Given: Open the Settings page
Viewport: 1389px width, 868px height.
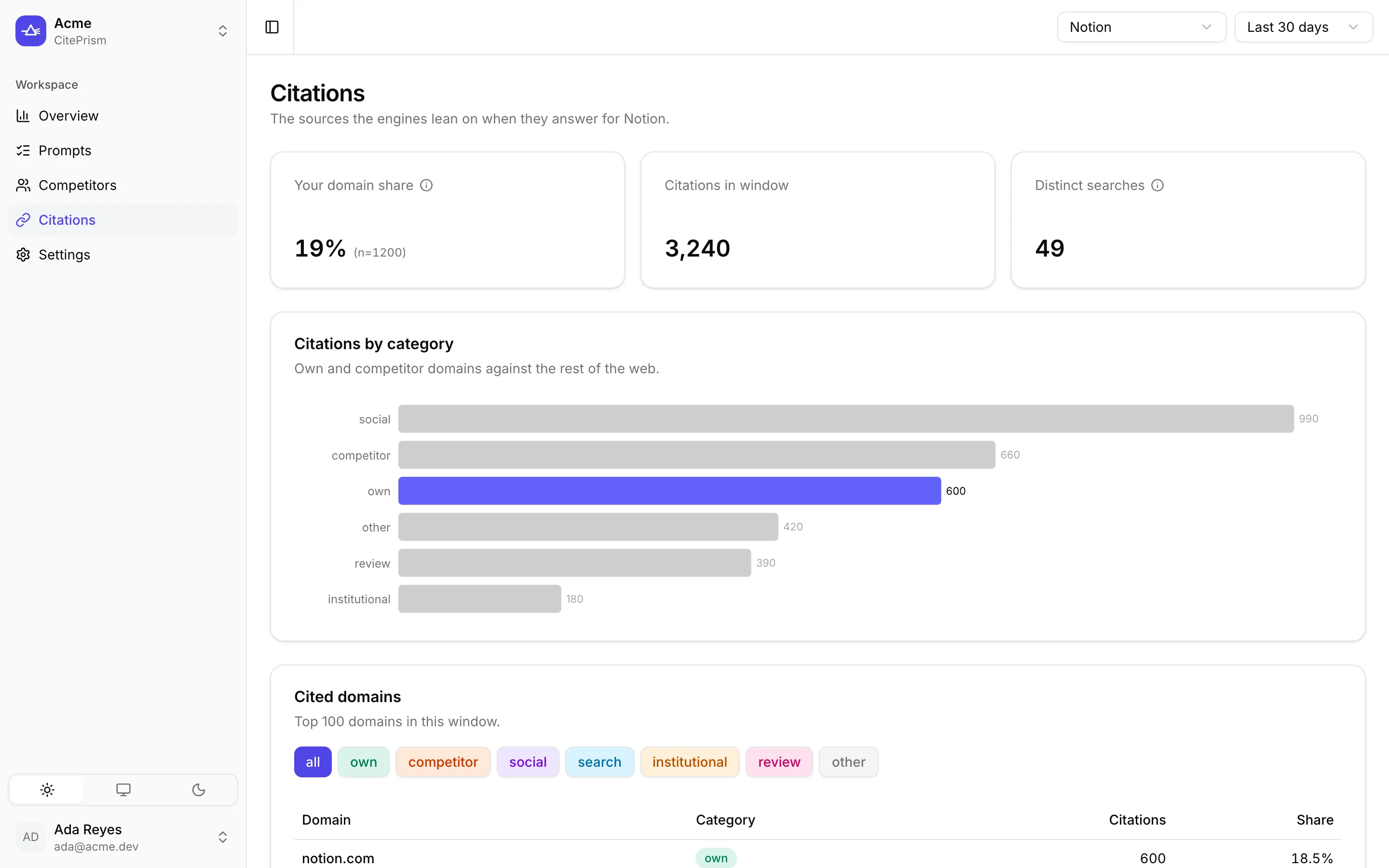Looking at the screenshot, I should 123,254.
